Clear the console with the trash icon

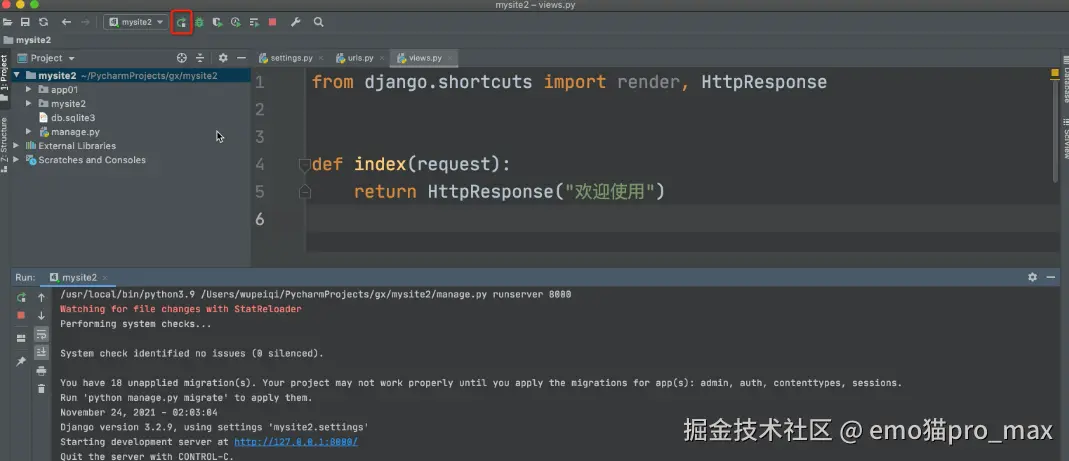(42, 389)
